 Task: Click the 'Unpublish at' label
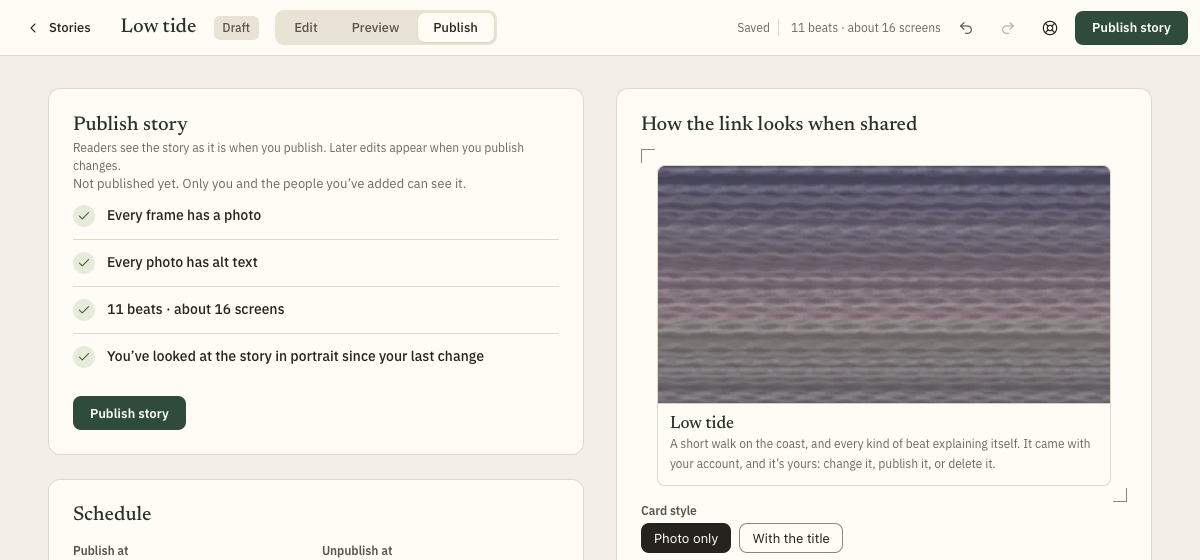click(x=357, y=551)
